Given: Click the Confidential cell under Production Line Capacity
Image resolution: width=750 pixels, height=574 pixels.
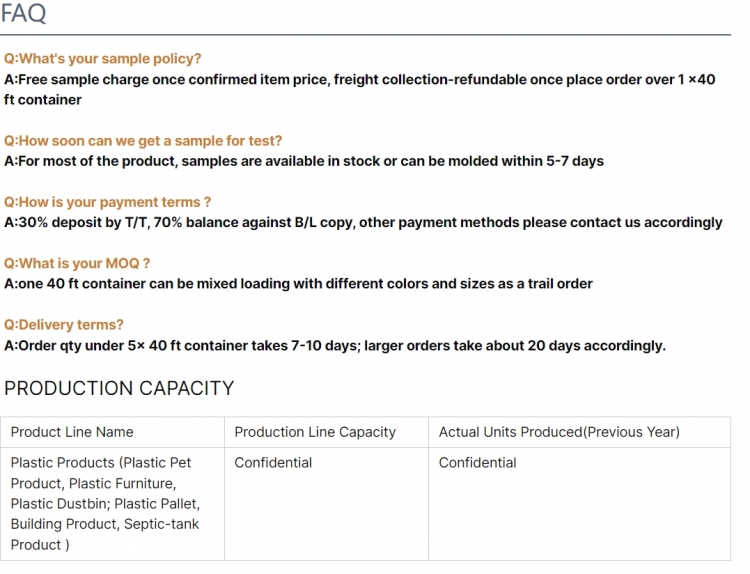Looking at the screenshot, I should 326,504.
